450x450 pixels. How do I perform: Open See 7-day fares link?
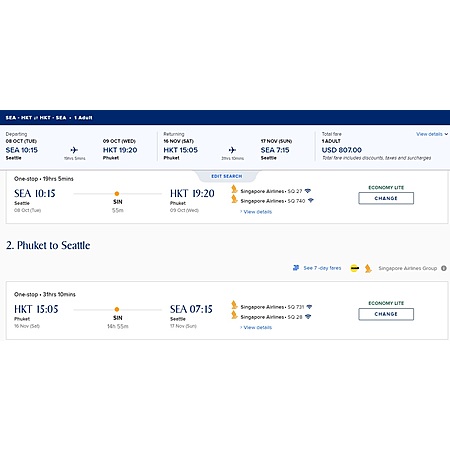[322, 268]
